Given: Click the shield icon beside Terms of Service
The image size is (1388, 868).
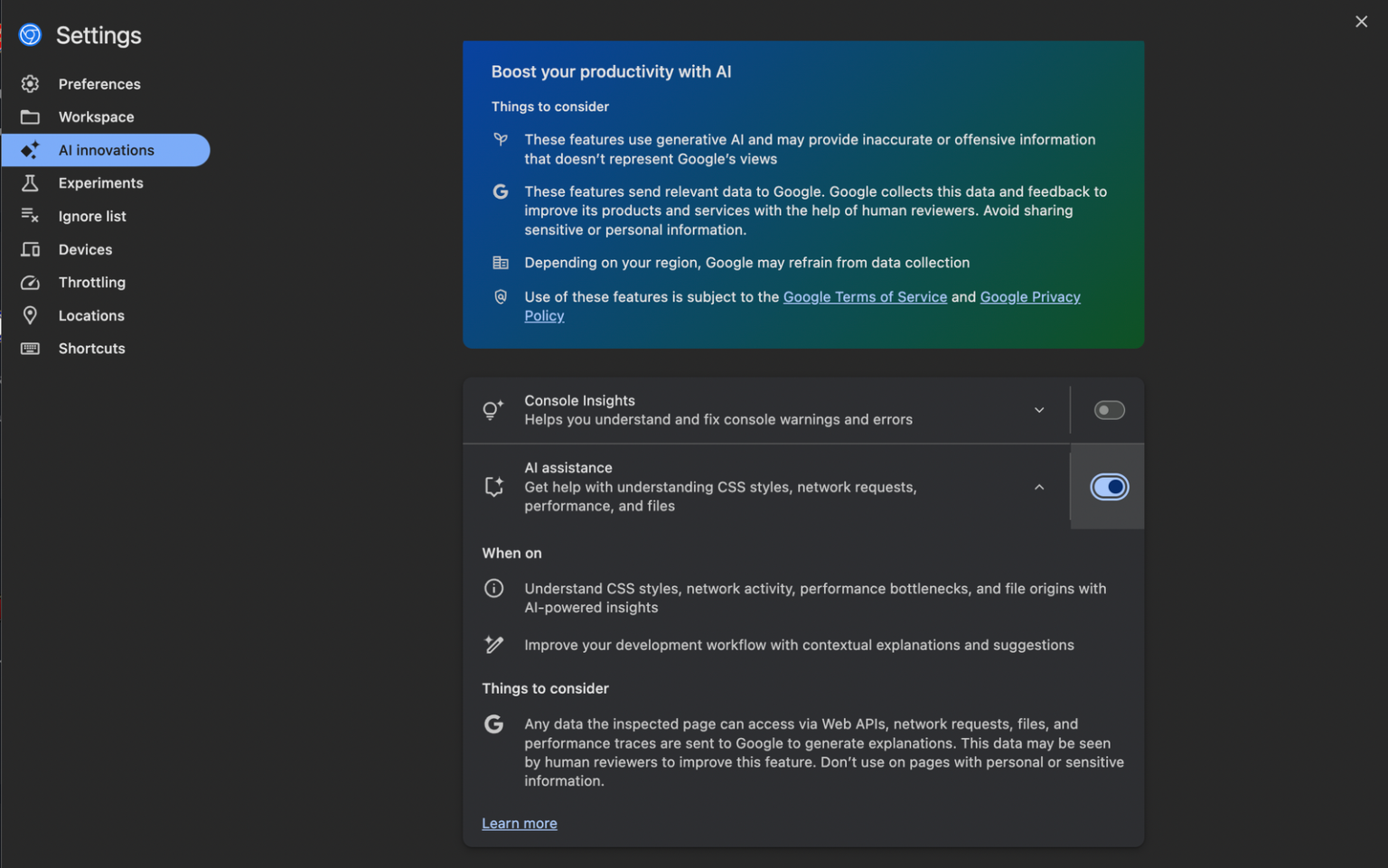Looking at the screenshot, I should click(501, 297).
